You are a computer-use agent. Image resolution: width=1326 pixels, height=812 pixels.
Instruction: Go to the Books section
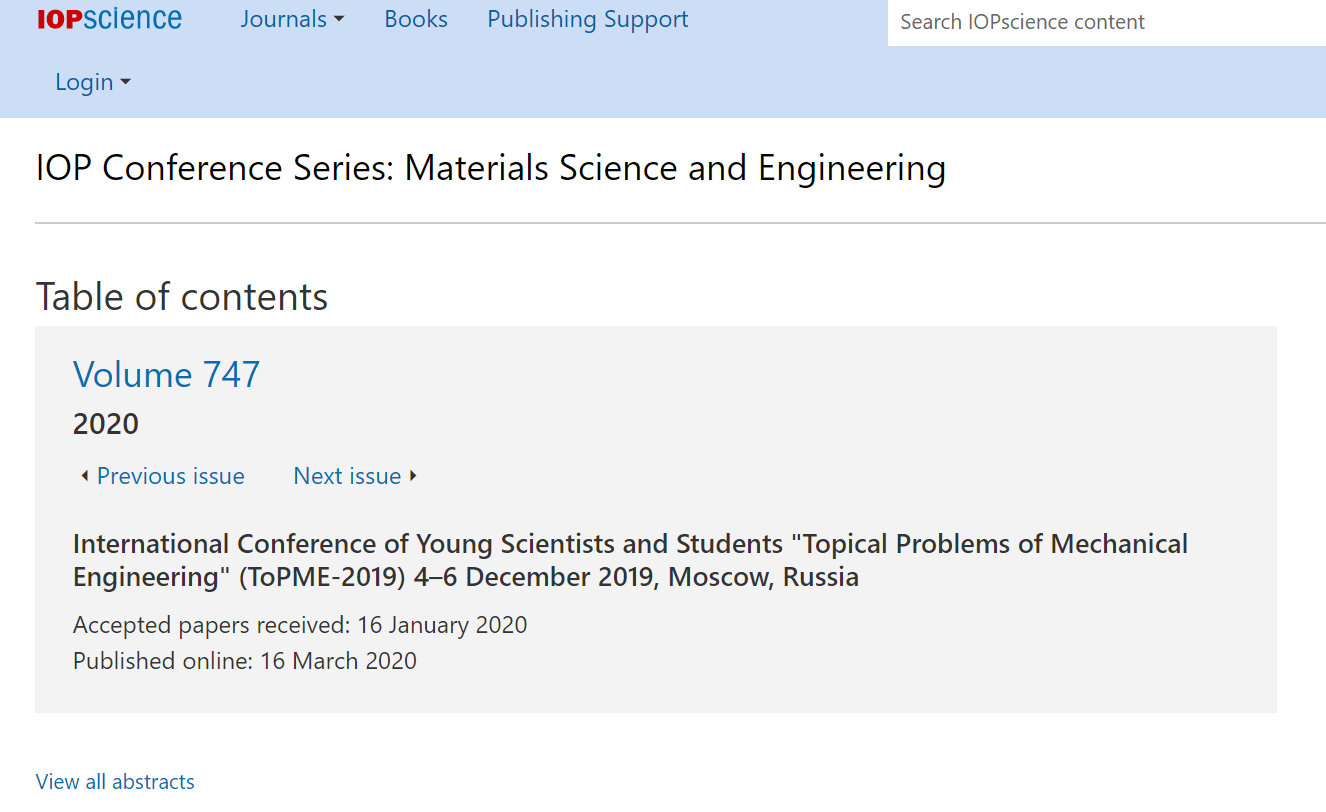[x=416, y=19]
